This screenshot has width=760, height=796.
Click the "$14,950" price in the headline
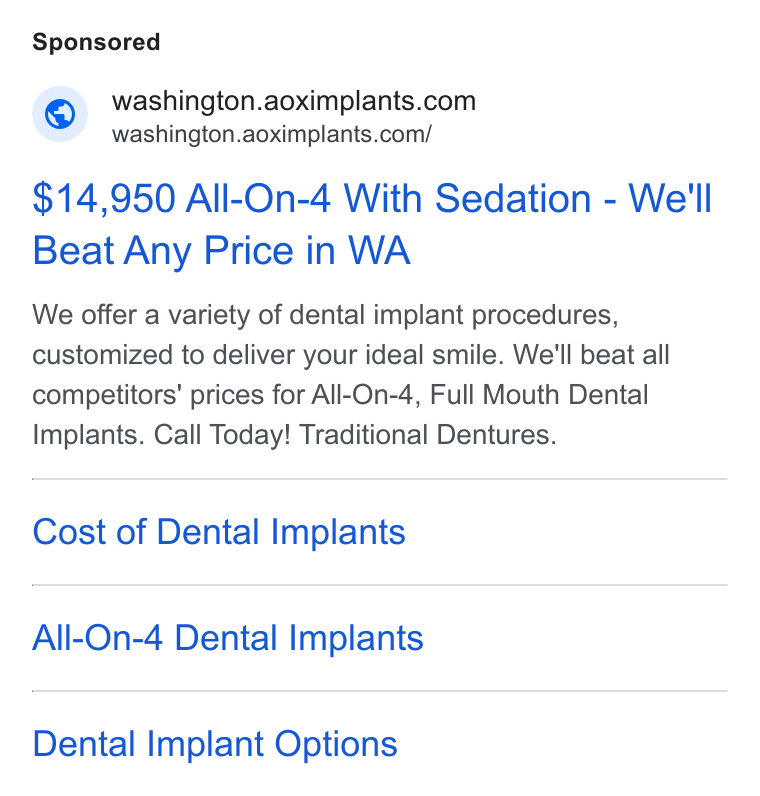click(x=104, y=199)
